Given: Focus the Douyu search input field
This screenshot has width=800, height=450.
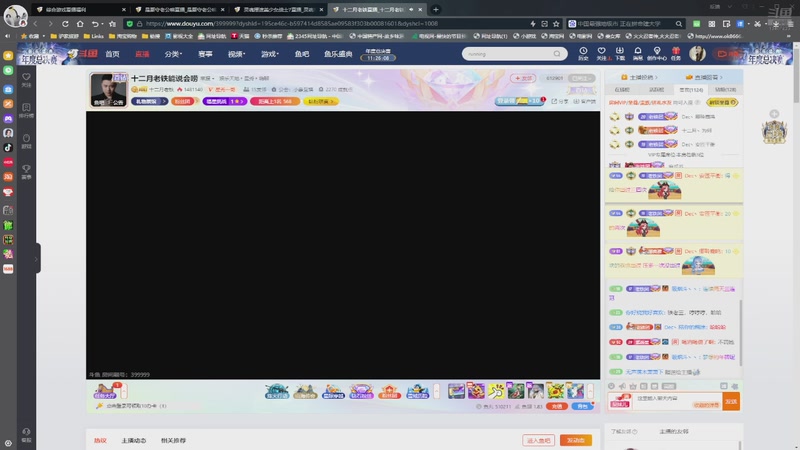Looking at the screenshot, I should click(x=510, y=54).
